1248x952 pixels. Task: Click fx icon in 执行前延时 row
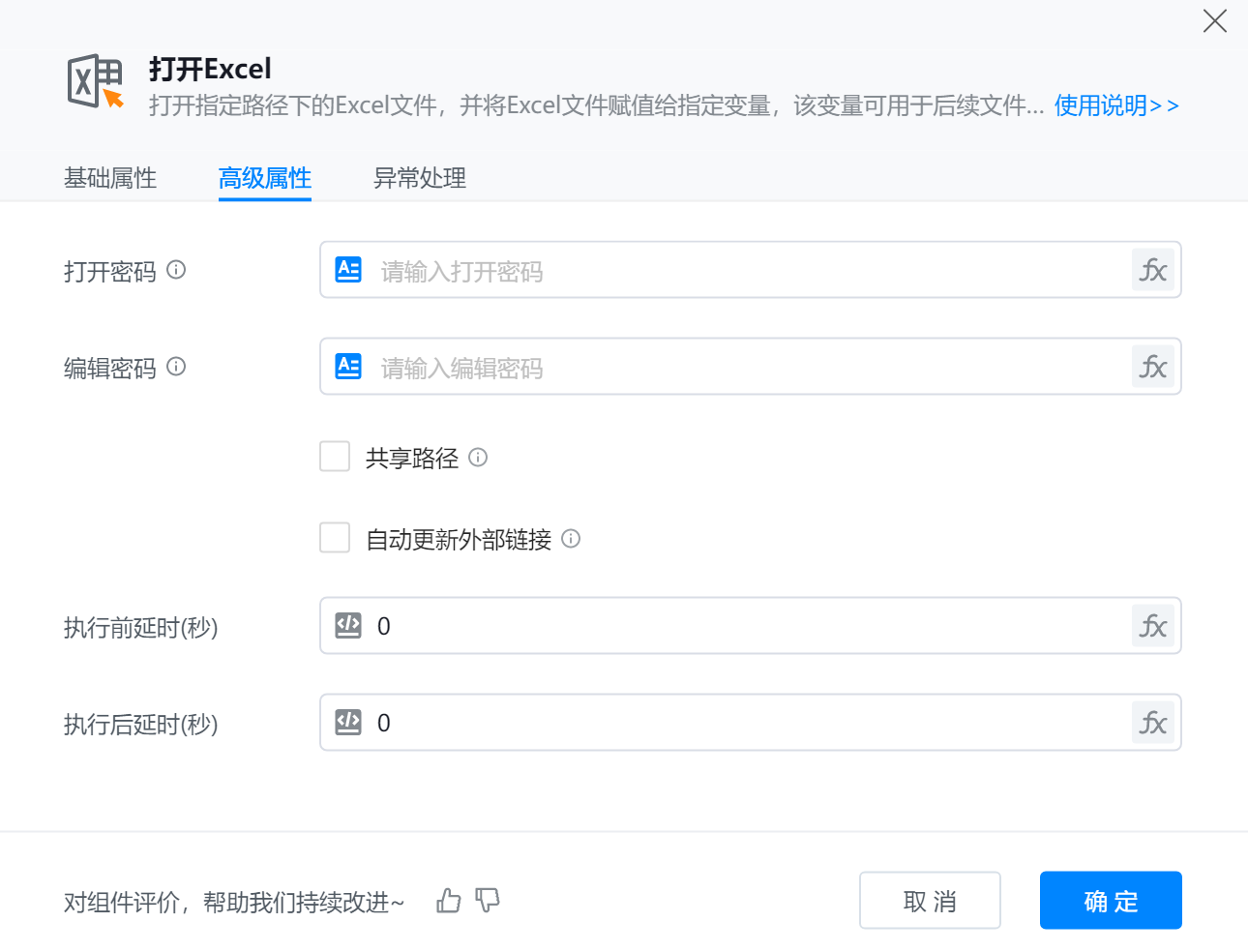click(1152, 626)
